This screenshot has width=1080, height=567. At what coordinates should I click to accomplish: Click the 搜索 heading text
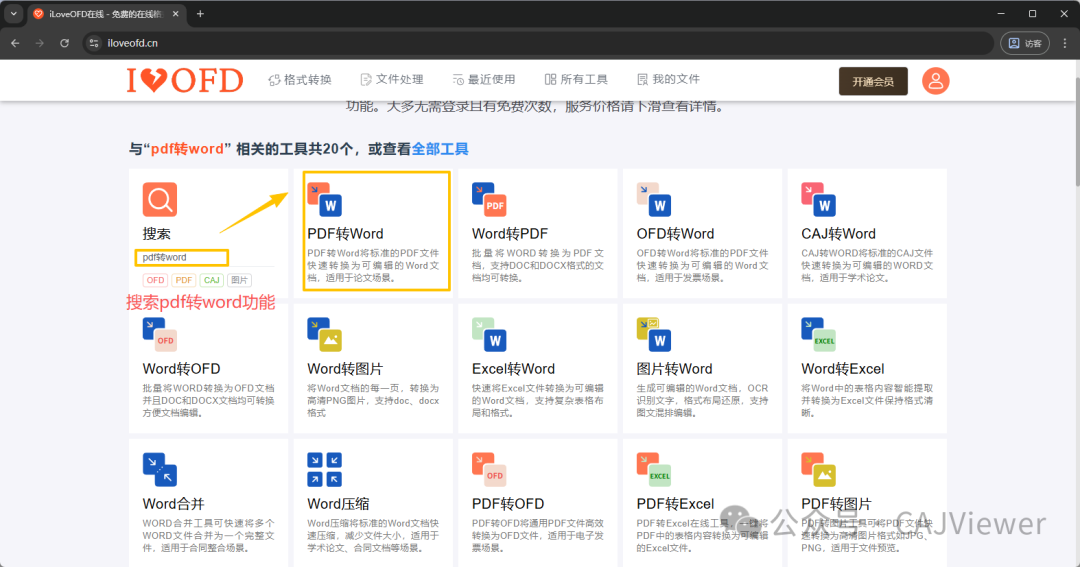(x=156, y=234)
